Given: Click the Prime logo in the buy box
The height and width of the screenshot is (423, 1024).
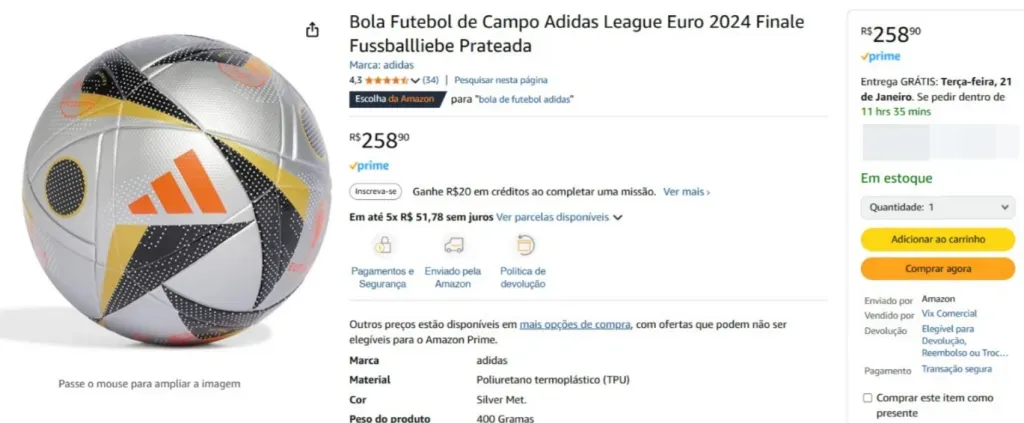Looking at the screenshot, I should tap(881, 57).
